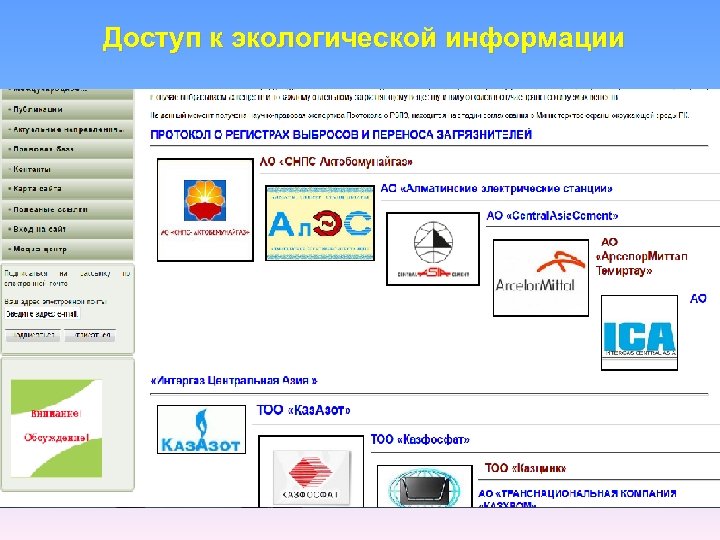720x540 pixels.
Task: Click the Central Asia Cement logo
Action: [433, 249]
